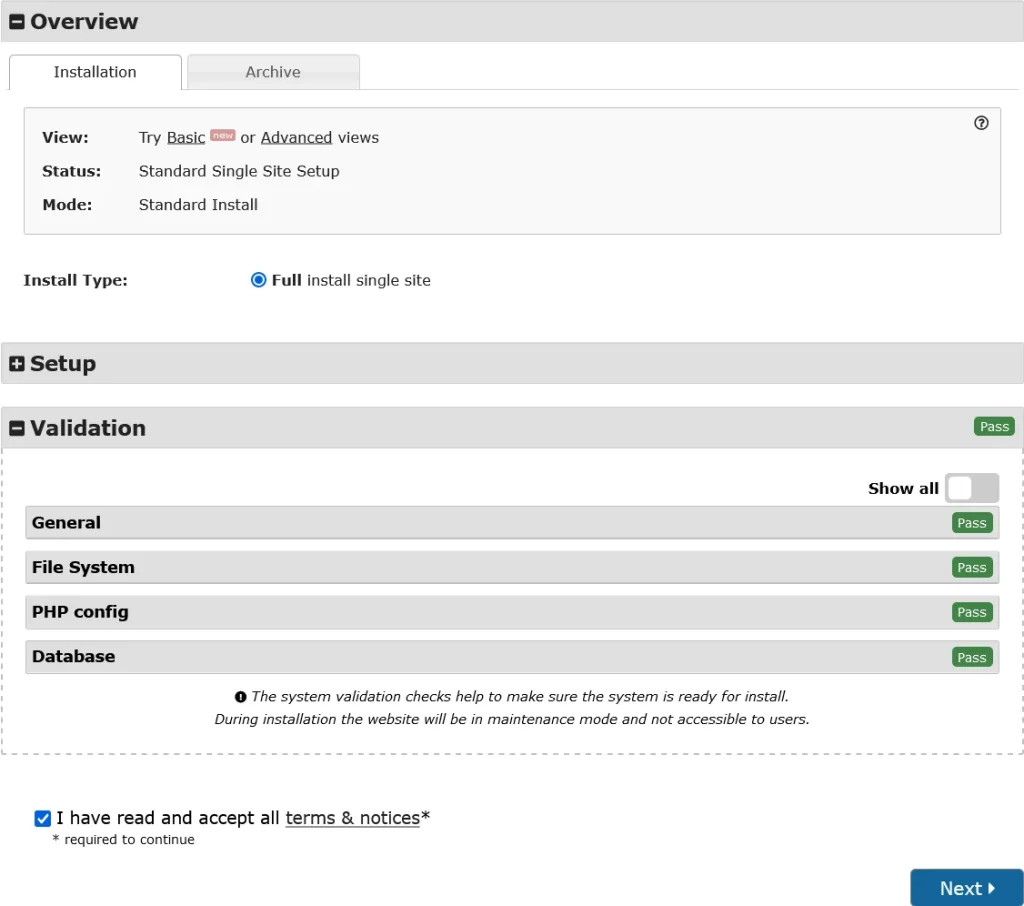Click the help question mark icon
The image size is (1024, 906).
tap(981, 123)
